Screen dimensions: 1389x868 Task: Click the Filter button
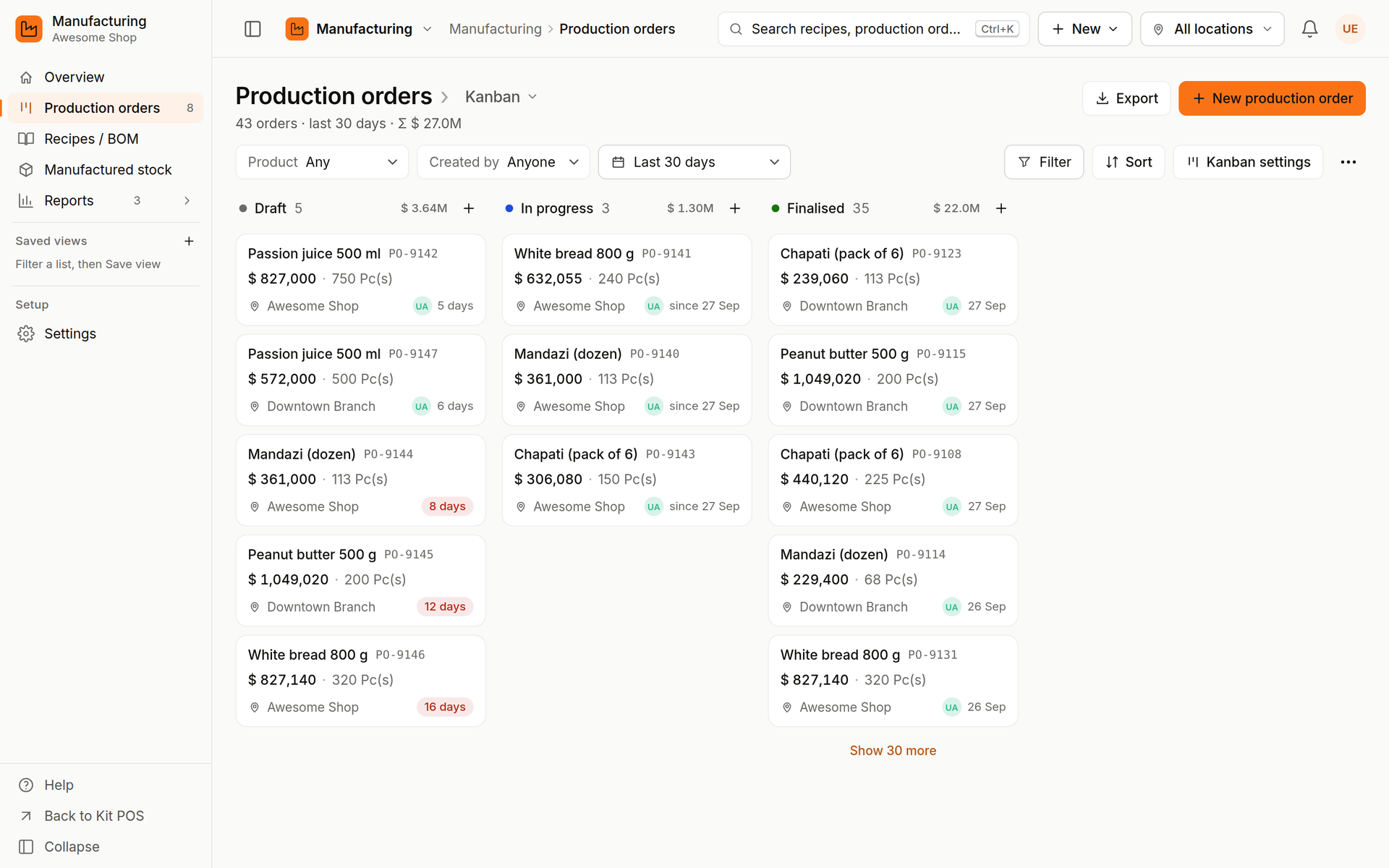[x=1044, y=162]
